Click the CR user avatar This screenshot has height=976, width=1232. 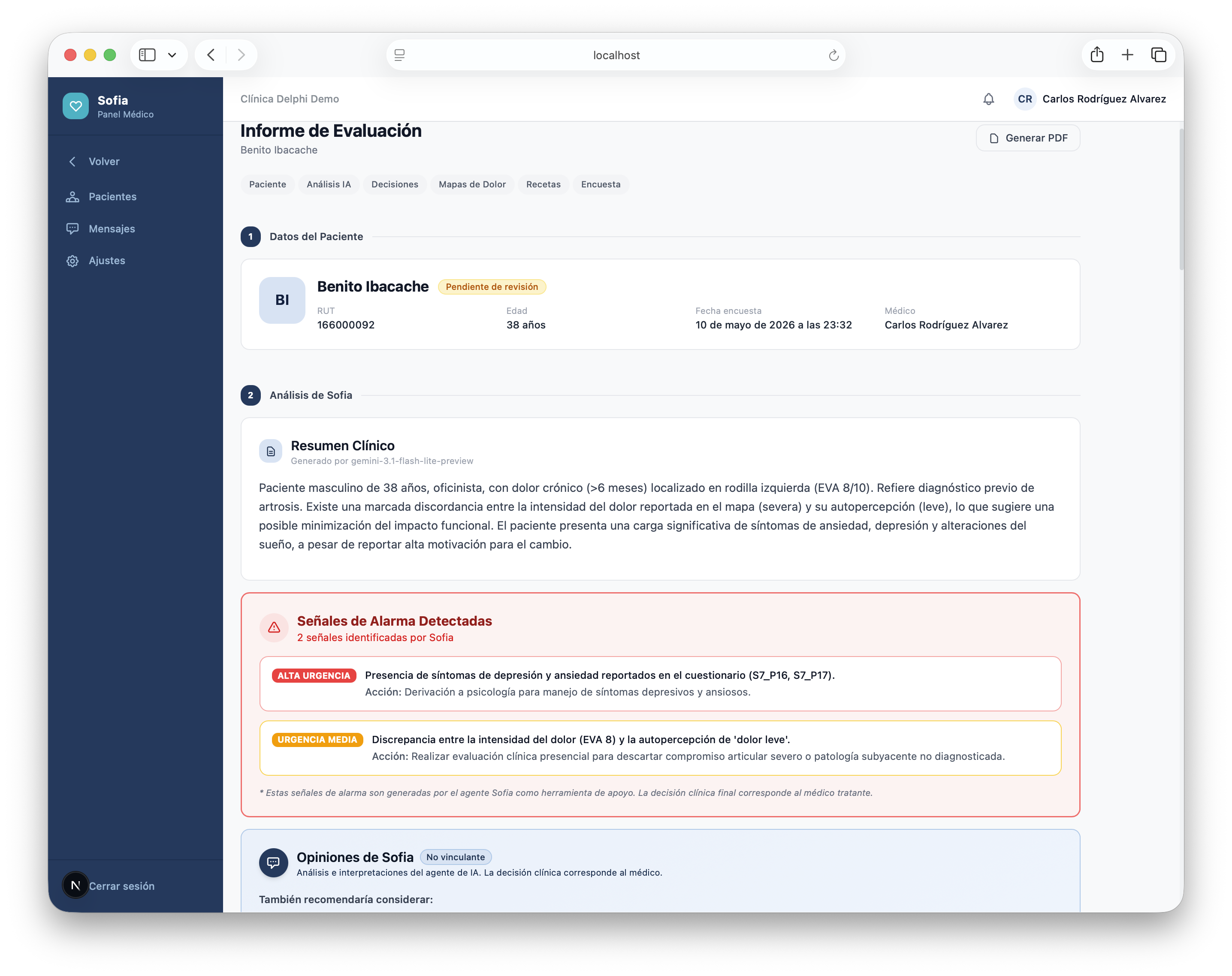[x=1024, y=99]
